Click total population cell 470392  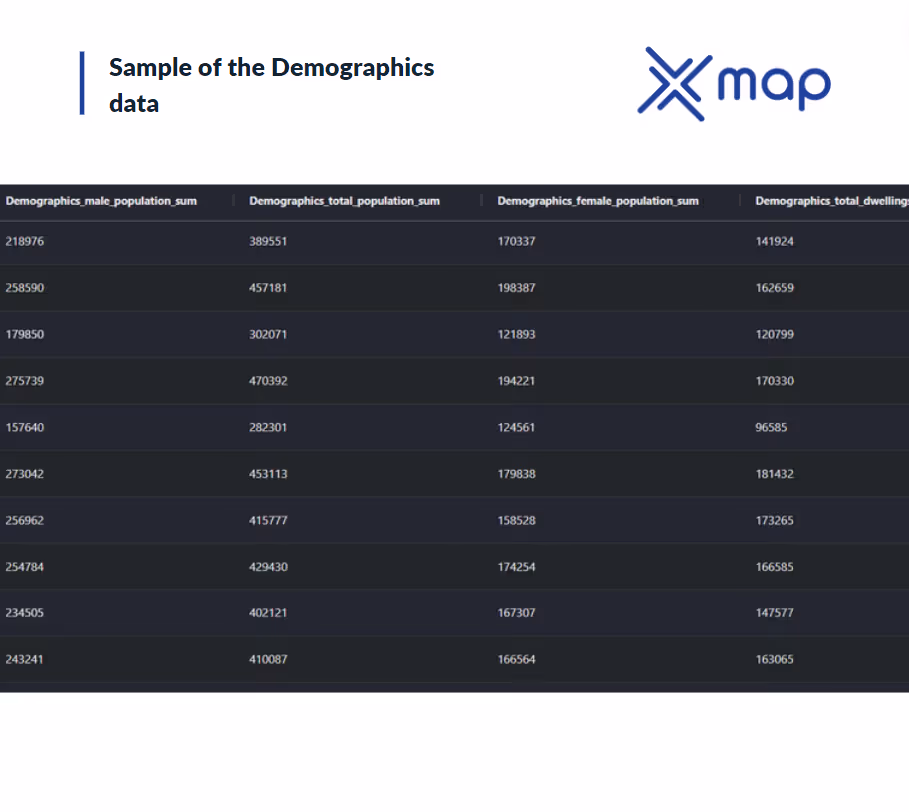coord(268,381)
